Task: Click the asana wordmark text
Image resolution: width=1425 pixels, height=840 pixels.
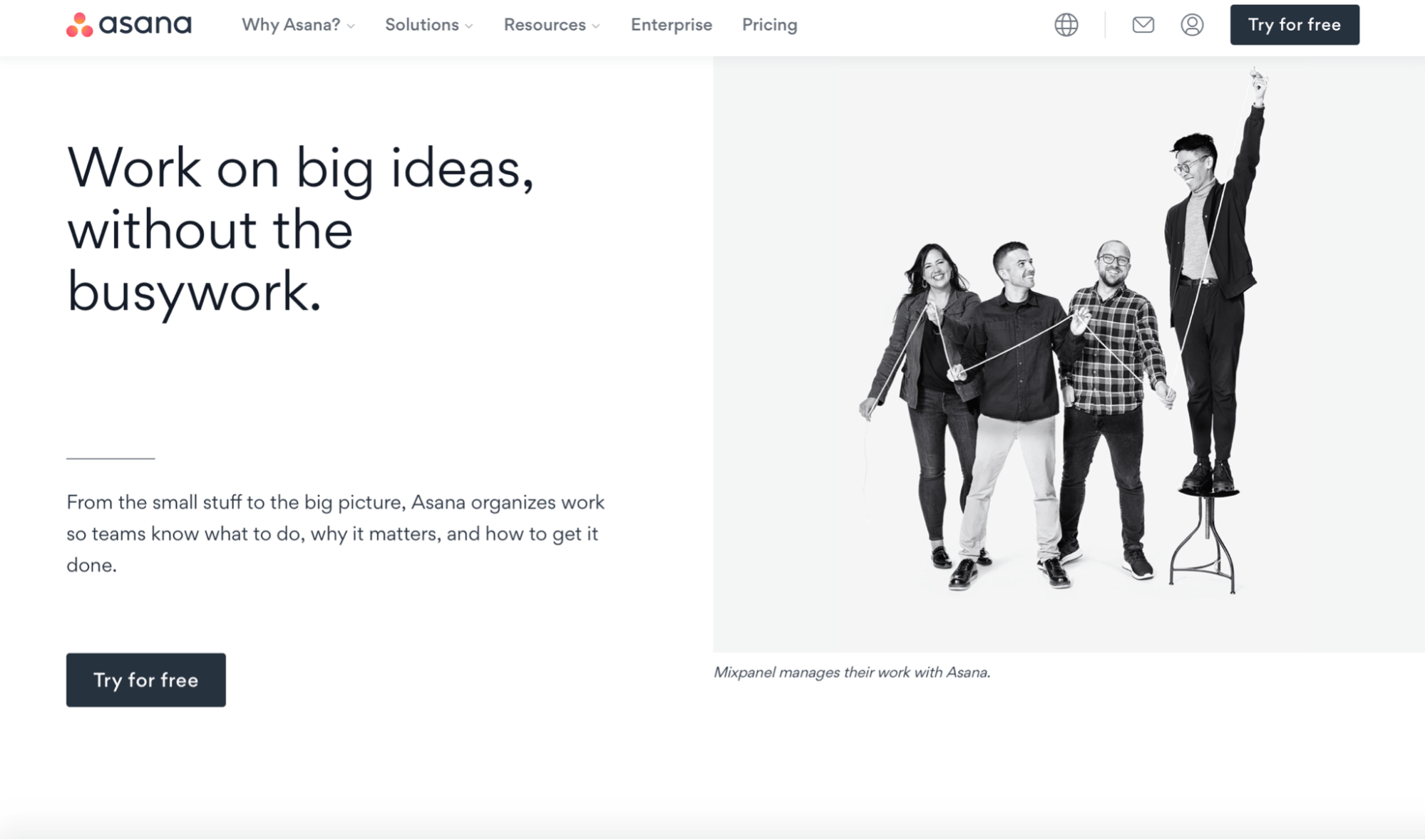Action: point(145,25)
